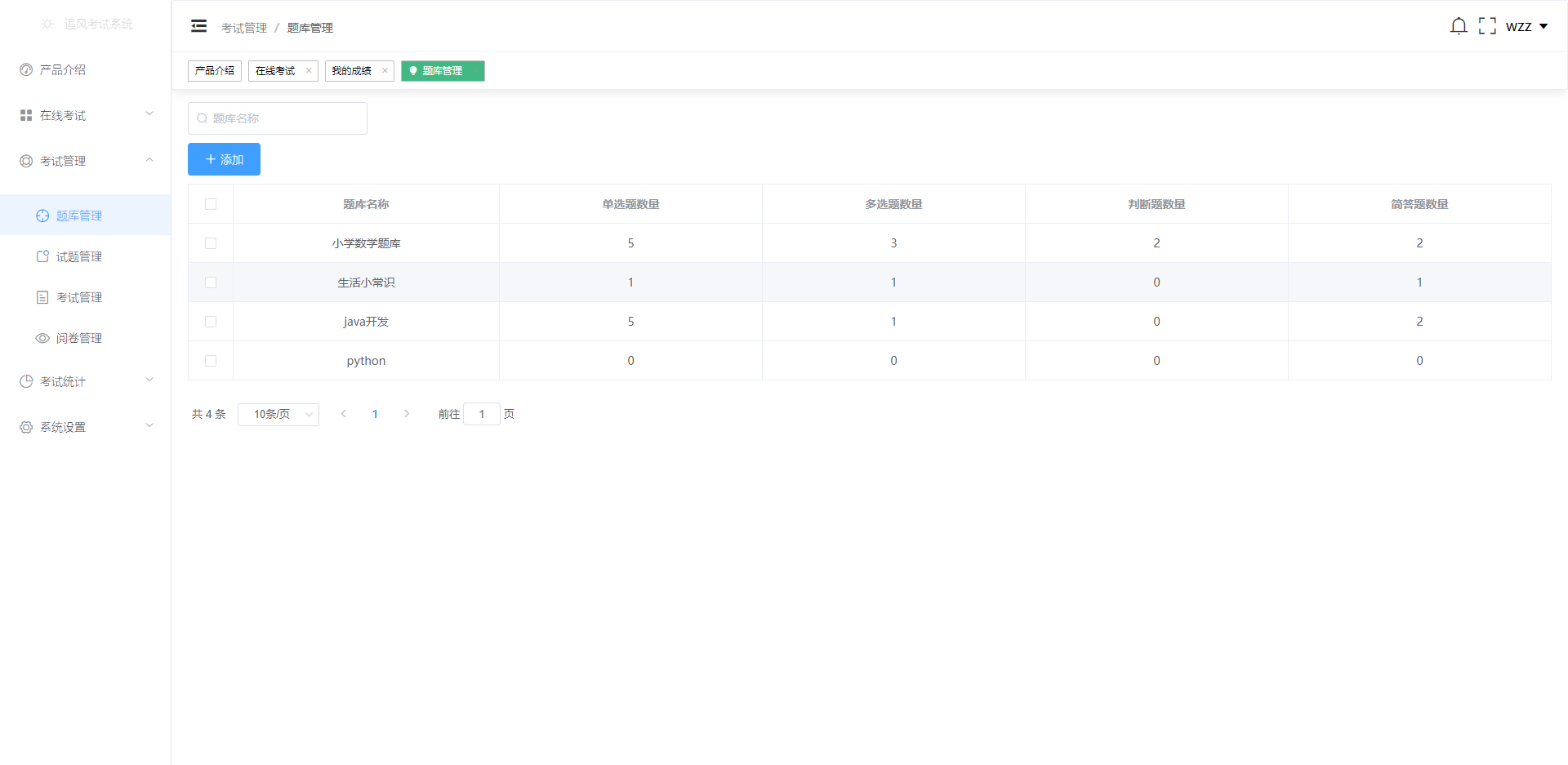1568x765 pixels.
Task: Open 阅卷管理 sidebar item
Action: (x=86, y=338)
